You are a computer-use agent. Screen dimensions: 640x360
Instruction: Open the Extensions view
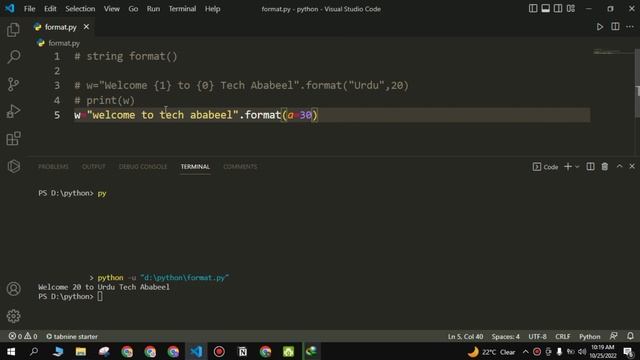[13, 139]
